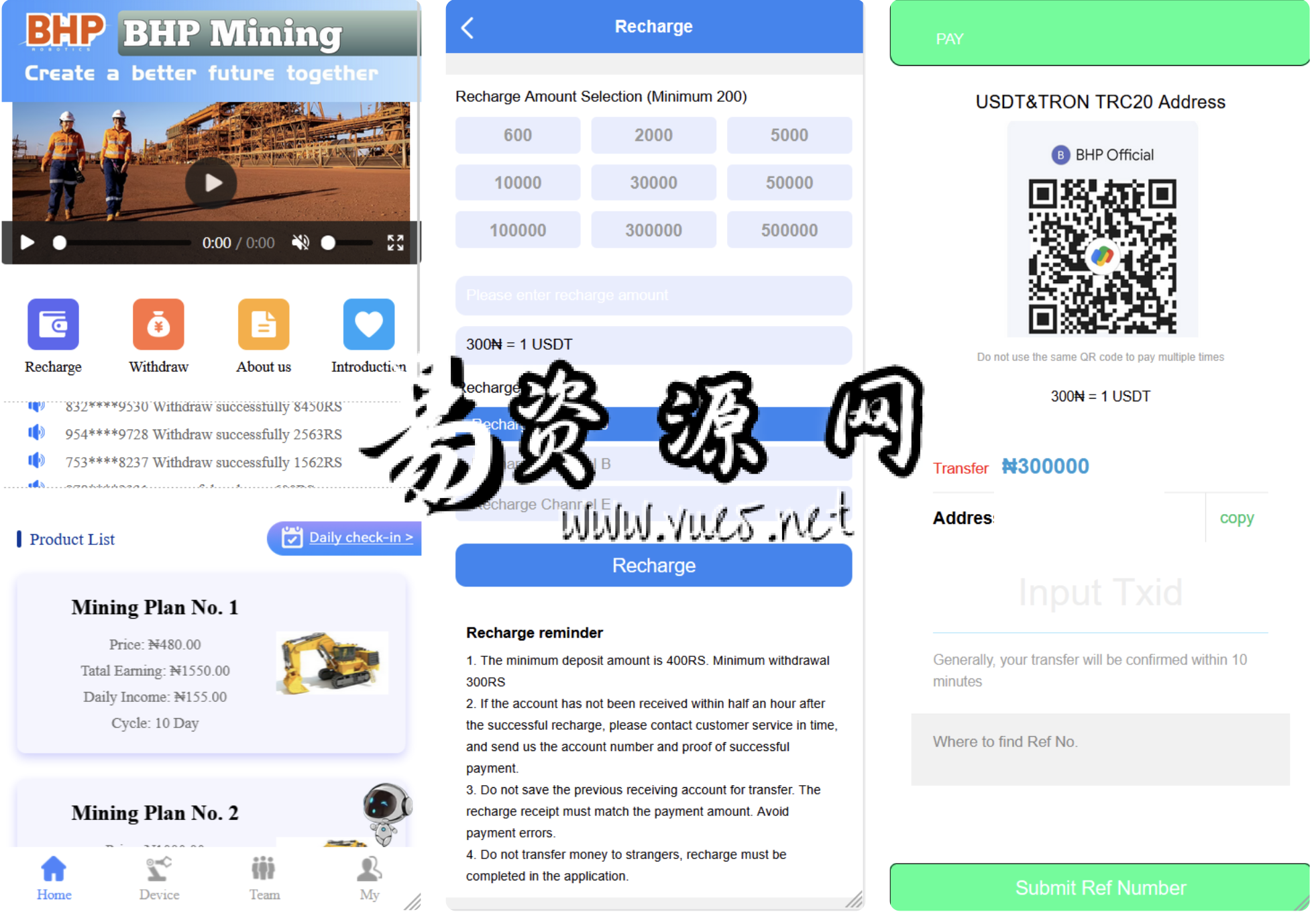Click the BHP Official badge icon
The height and width of the screenshot is (918, 1316).
pyautogui.click(x=1060, y=155)
